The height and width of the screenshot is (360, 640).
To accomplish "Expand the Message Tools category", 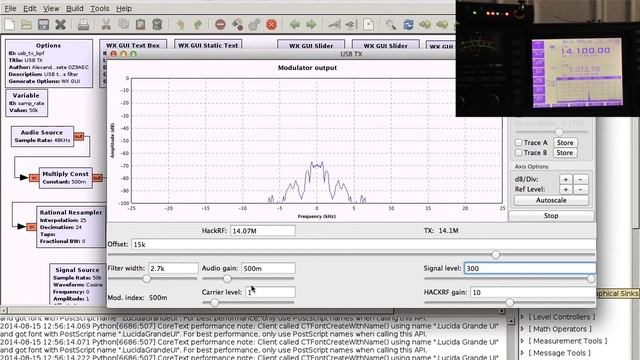I will [x=522, y=353].
